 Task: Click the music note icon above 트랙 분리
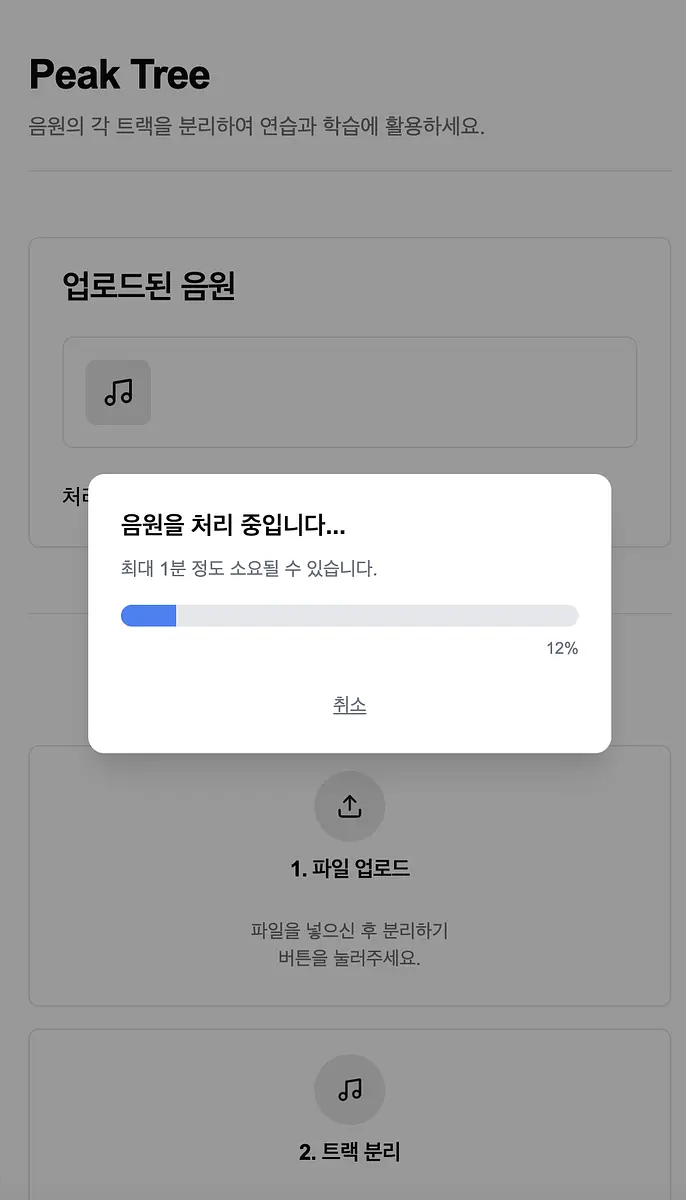tap(349, 1090)
